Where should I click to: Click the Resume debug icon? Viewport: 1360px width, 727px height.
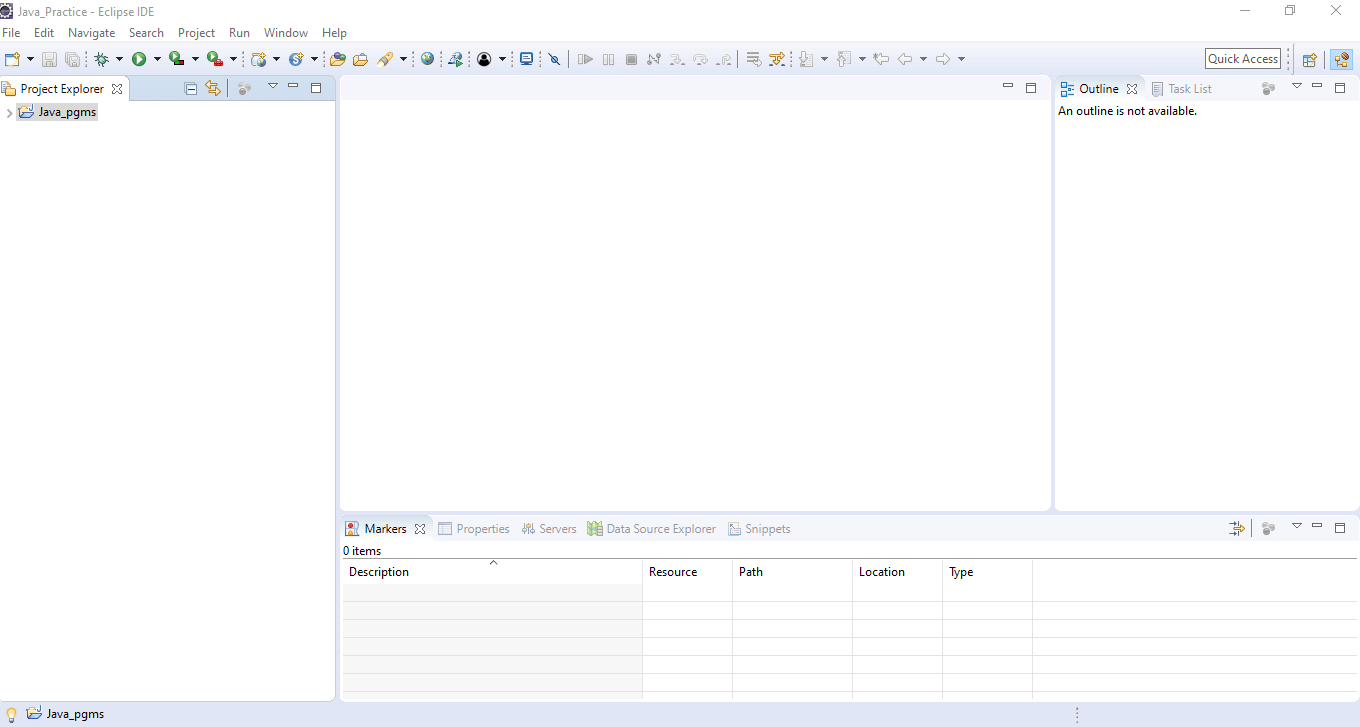click(x=585, y=59)
